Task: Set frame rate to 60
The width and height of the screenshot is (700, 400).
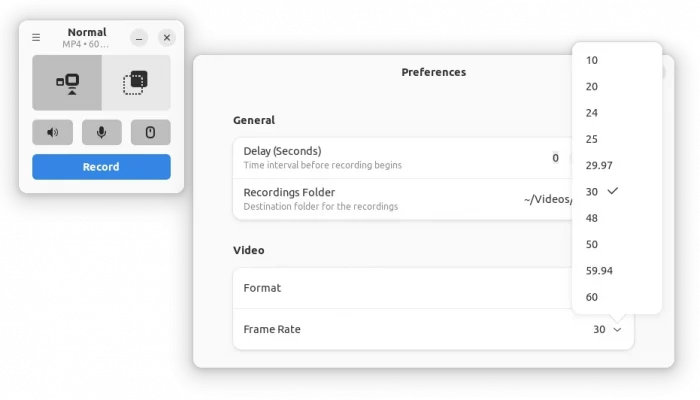Action: tap(593, 297)
